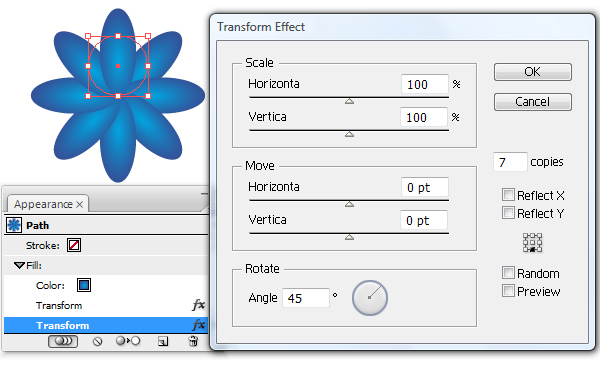Click the Path thumbnail icon in Appearance panel
Viewport: 600px width, 370px height.
point(14,225)
